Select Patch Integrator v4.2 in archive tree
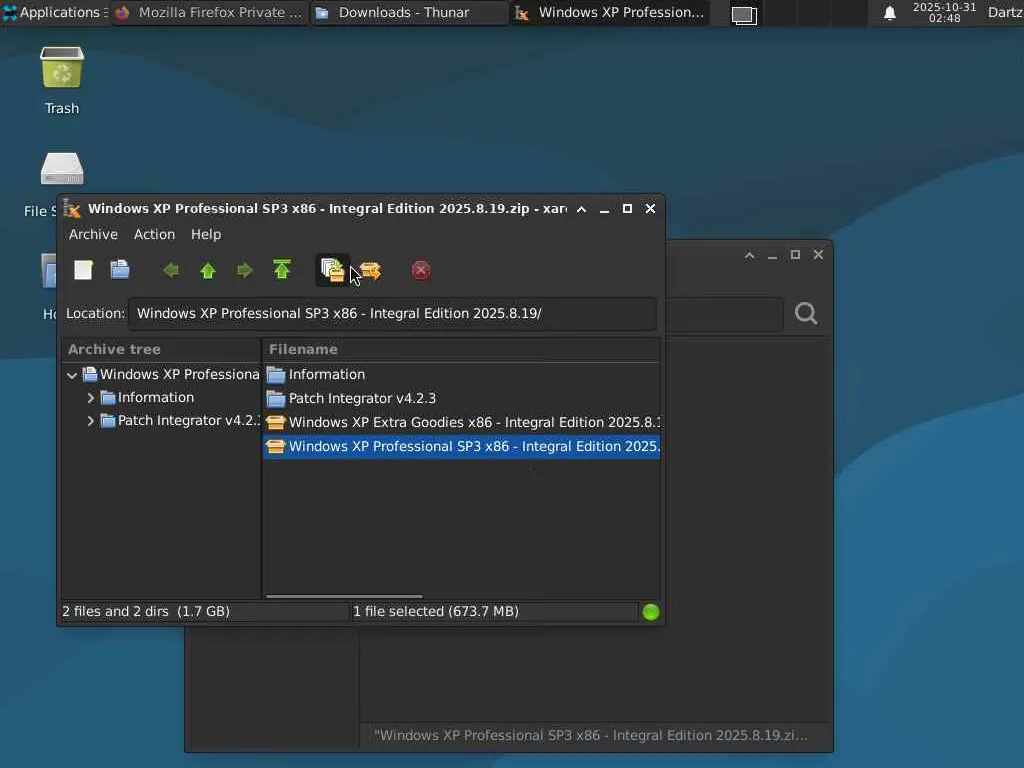Screen dimensions: 1024x768 click(x=189, y=421)
